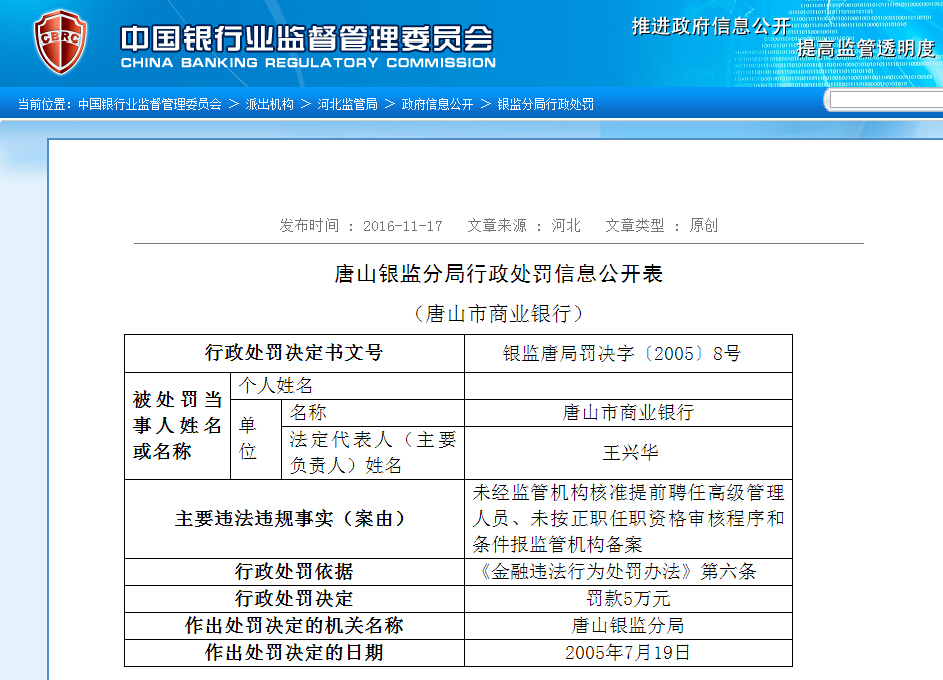Select document number 银监唐局罚决字〔2005〕8号

pos(622,354)
